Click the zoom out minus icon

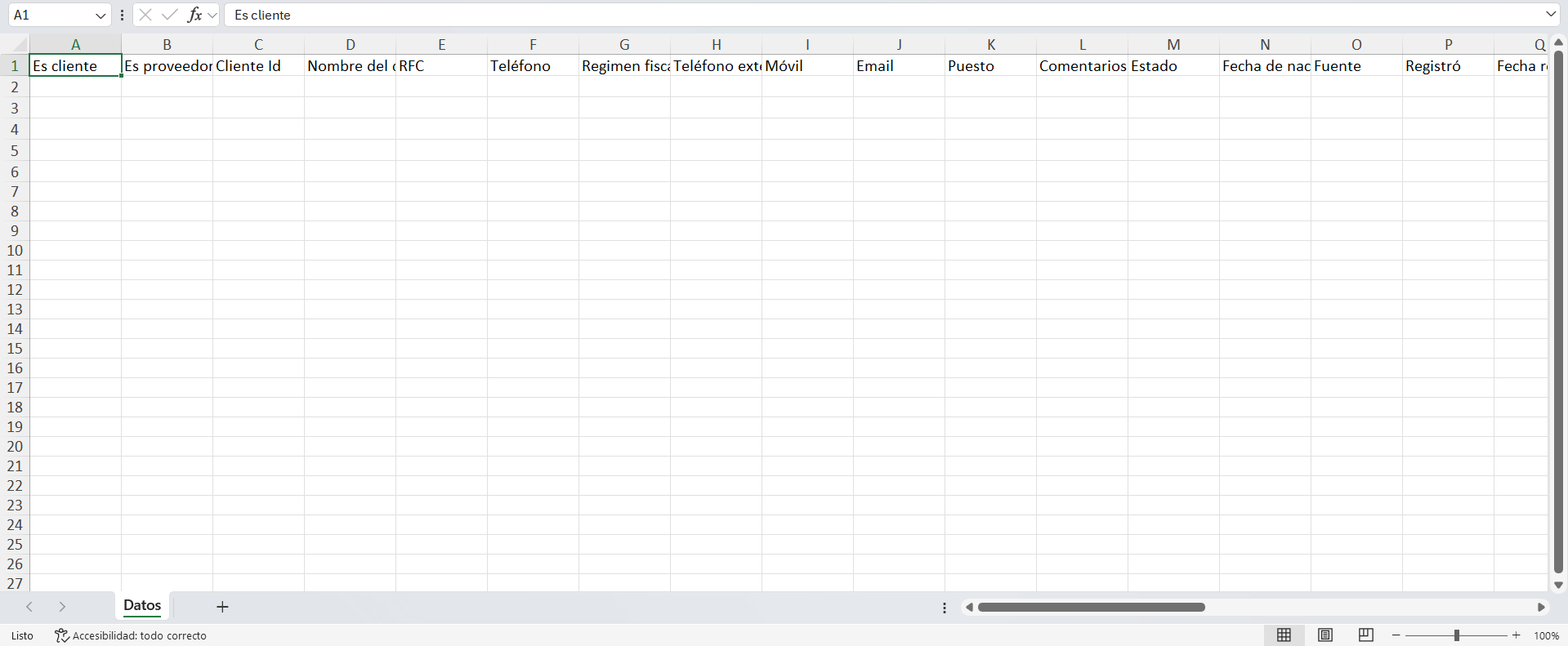tap(1396, 635)
